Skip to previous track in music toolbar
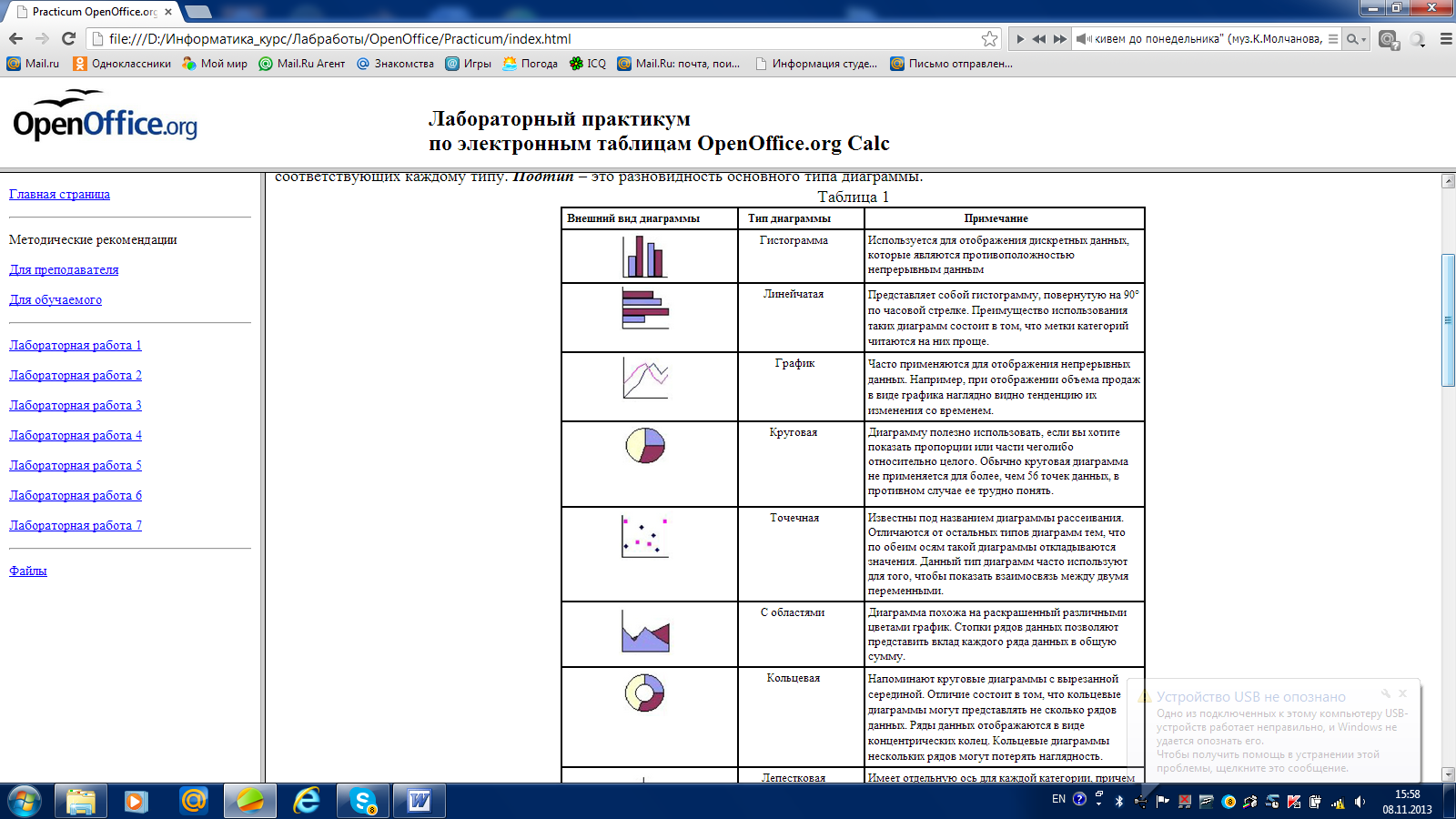1456x819 pixels. click(x=1039, y=39)
